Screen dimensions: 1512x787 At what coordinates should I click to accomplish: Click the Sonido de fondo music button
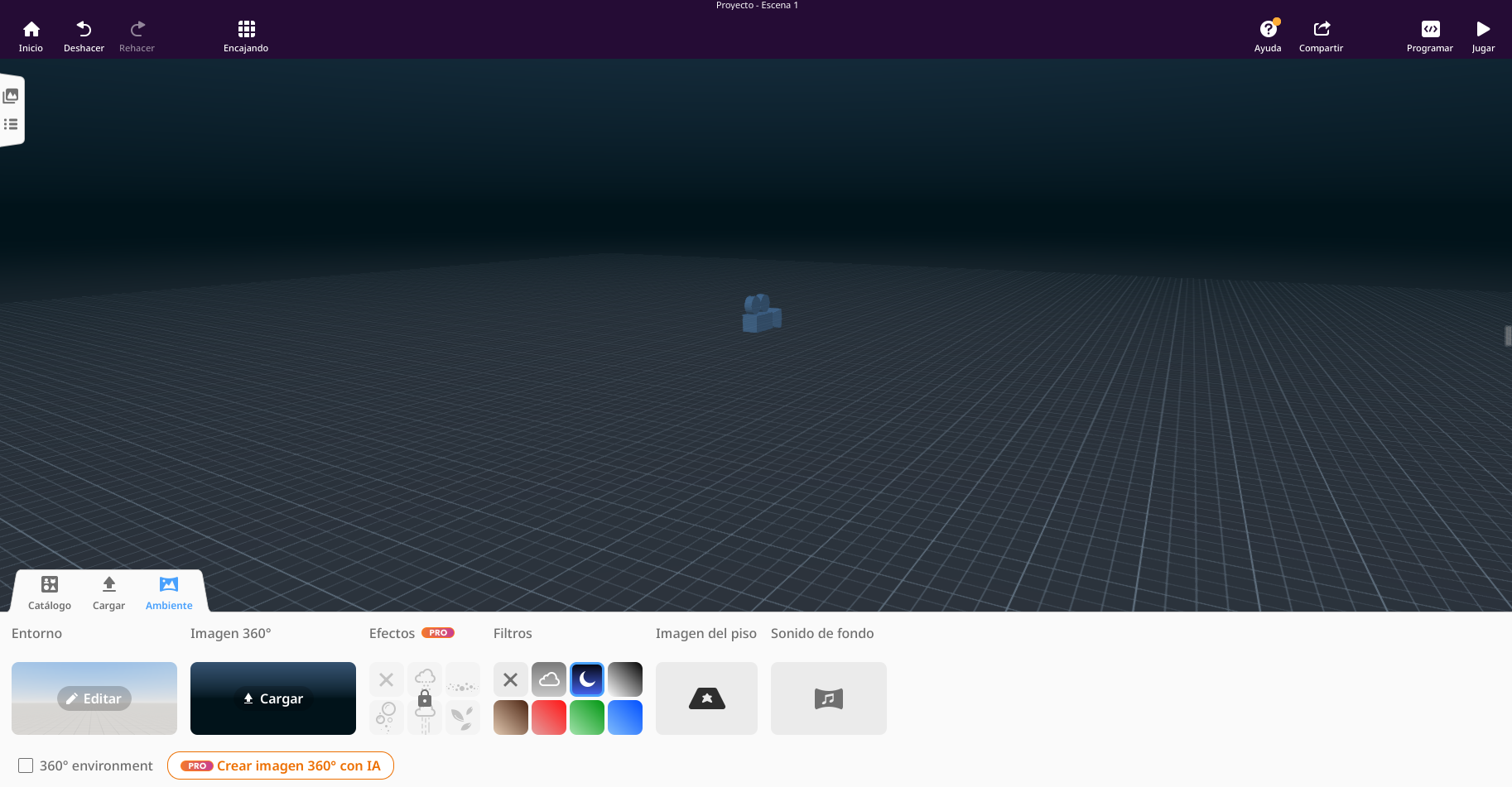pos(828,698)
